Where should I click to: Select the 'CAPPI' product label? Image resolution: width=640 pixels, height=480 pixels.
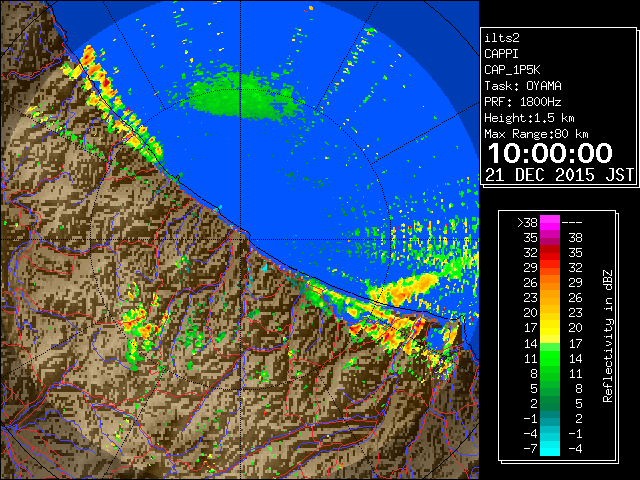(x=501, y=54)
